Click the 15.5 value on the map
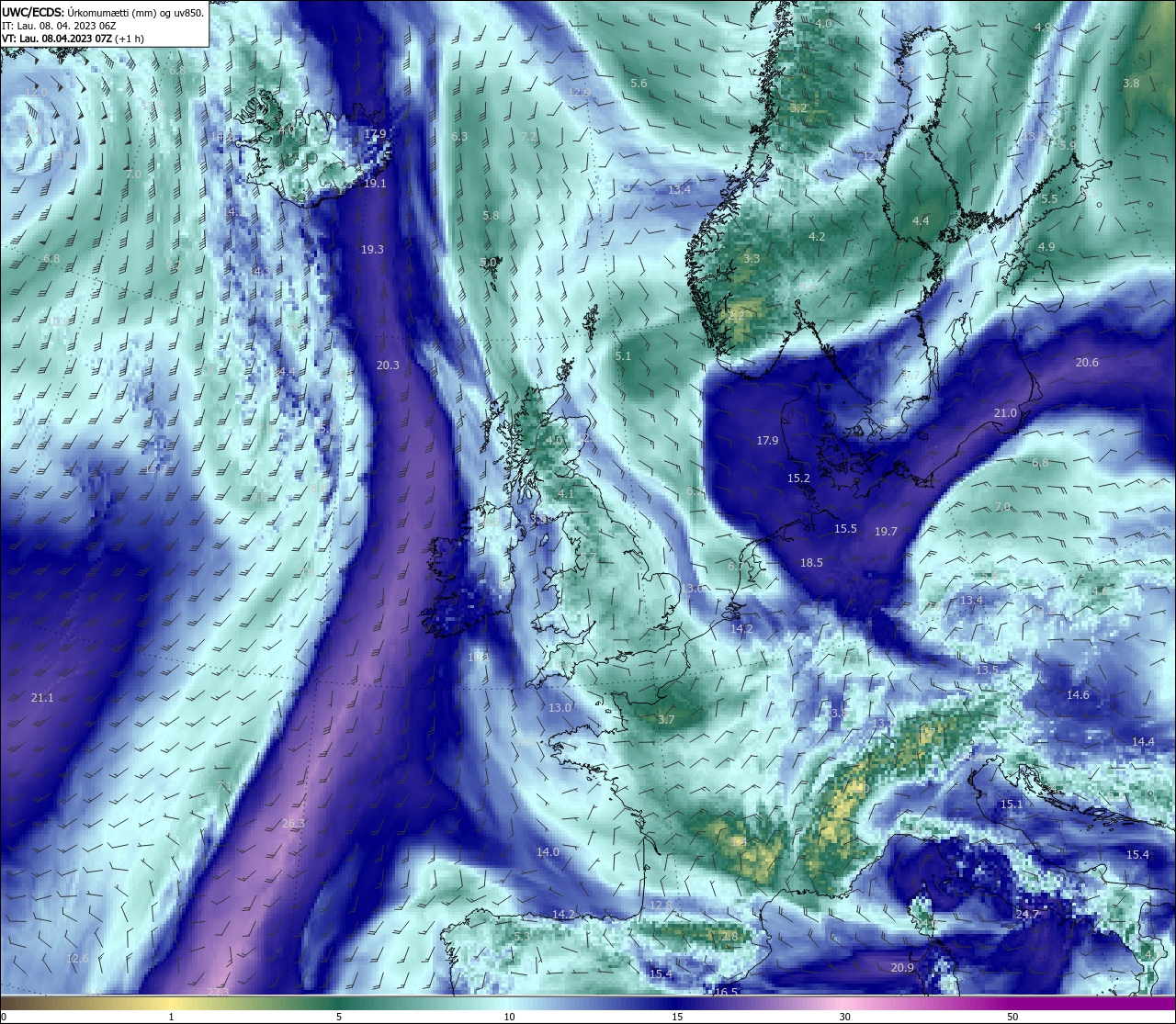This screenshot has height=1024, width=1176. click(x=845, y=529)
